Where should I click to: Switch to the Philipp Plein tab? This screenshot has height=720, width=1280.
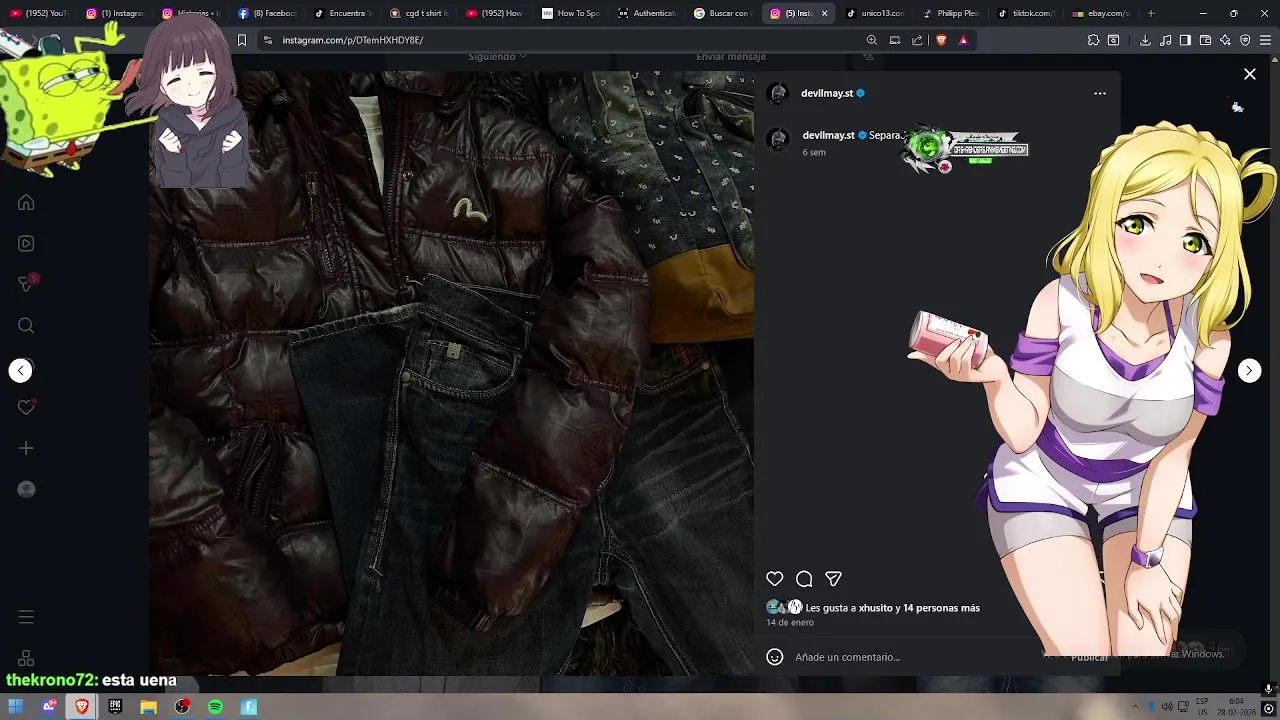[x=950, y=13]
